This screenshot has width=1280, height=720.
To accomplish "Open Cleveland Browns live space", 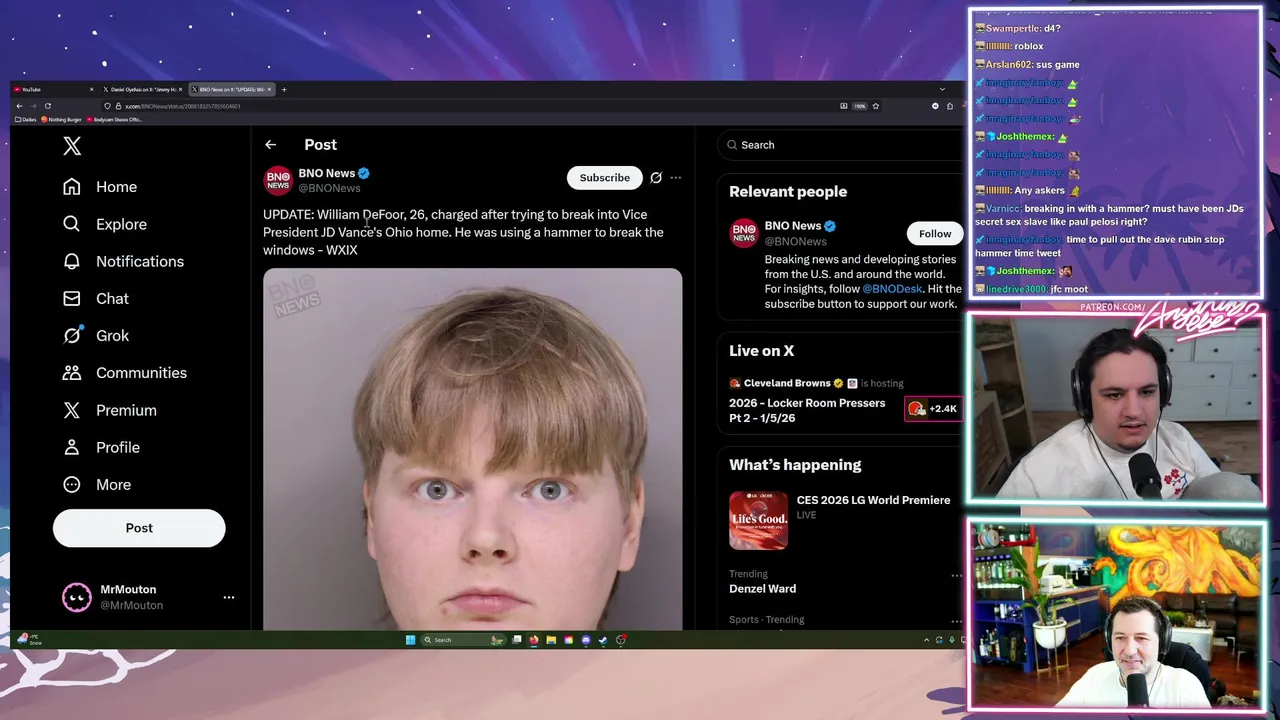I will [807, 410].
